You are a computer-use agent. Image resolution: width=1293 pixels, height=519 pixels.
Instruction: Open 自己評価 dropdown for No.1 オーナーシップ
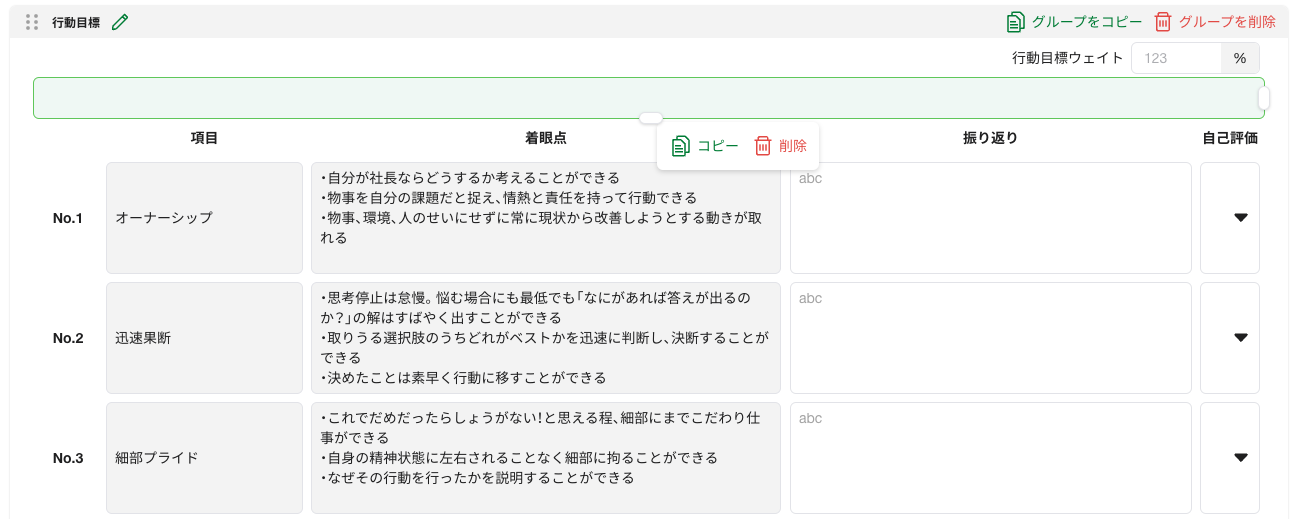[1240, 218]
